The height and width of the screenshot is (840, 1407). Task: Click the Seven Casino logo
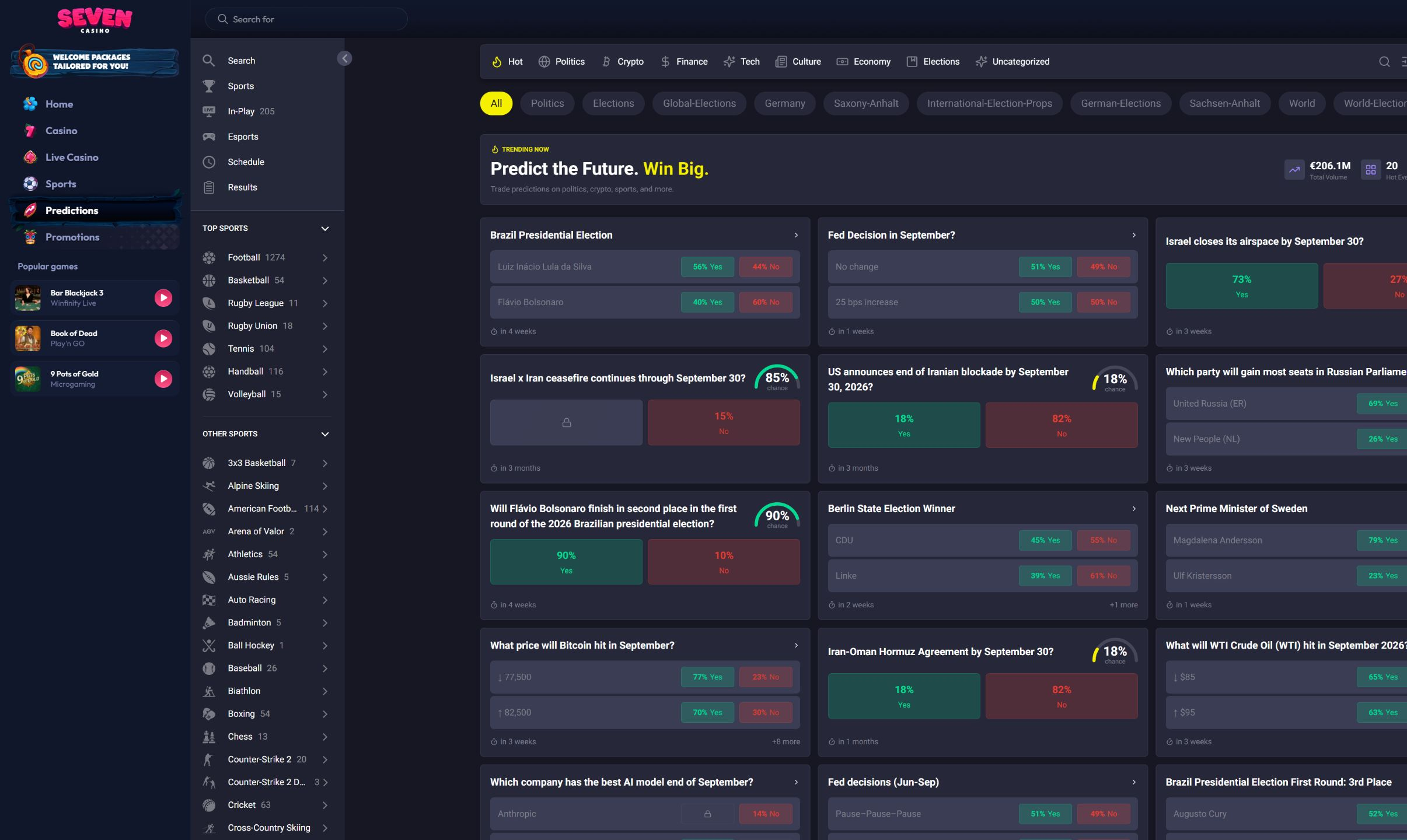(95, 20)
